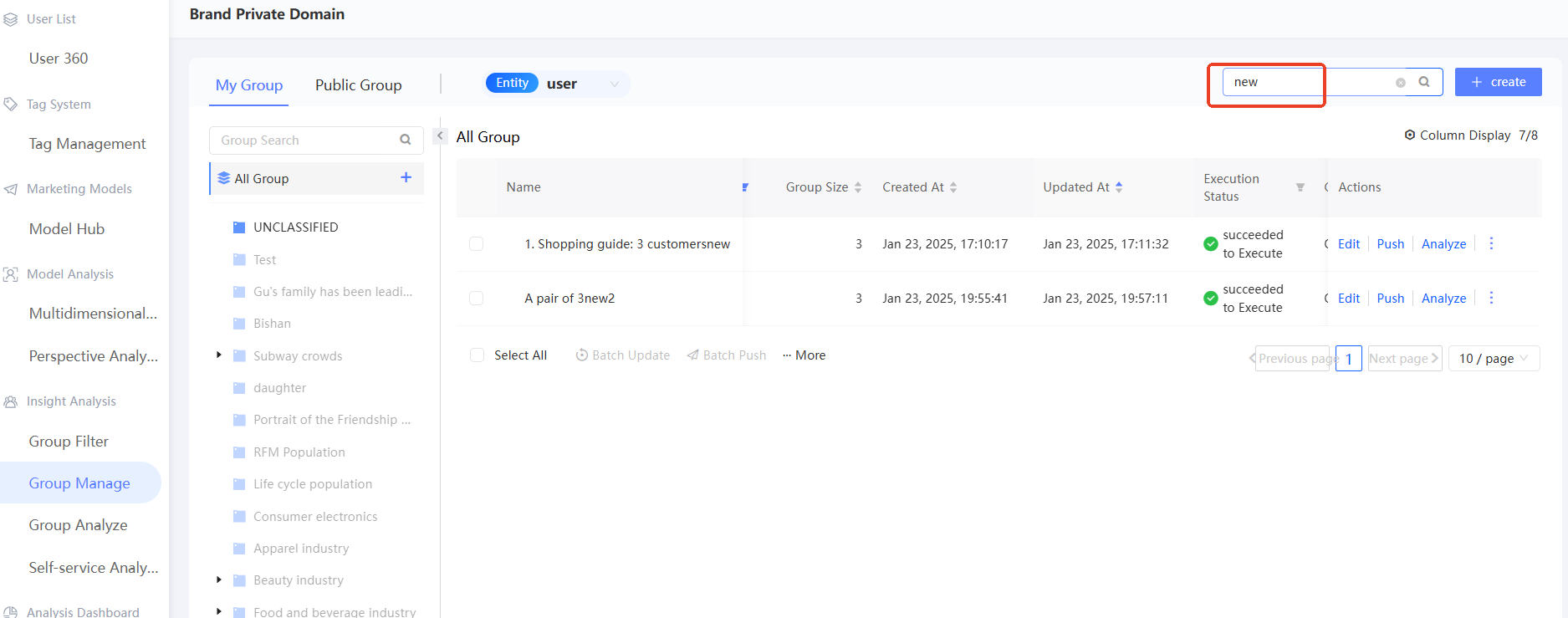Sort by Created At using the sort arrows
The width and height of the screenshot is (1568, 618).
click(x=953, y=187)
